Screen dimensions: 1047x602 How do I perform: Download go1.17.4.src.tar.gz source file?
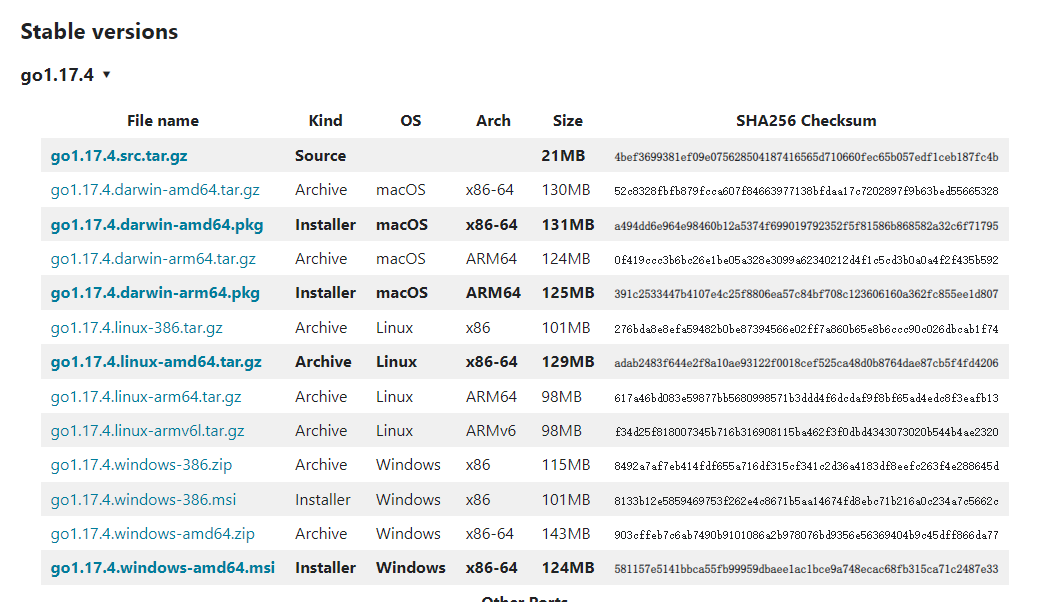point(119,156)
